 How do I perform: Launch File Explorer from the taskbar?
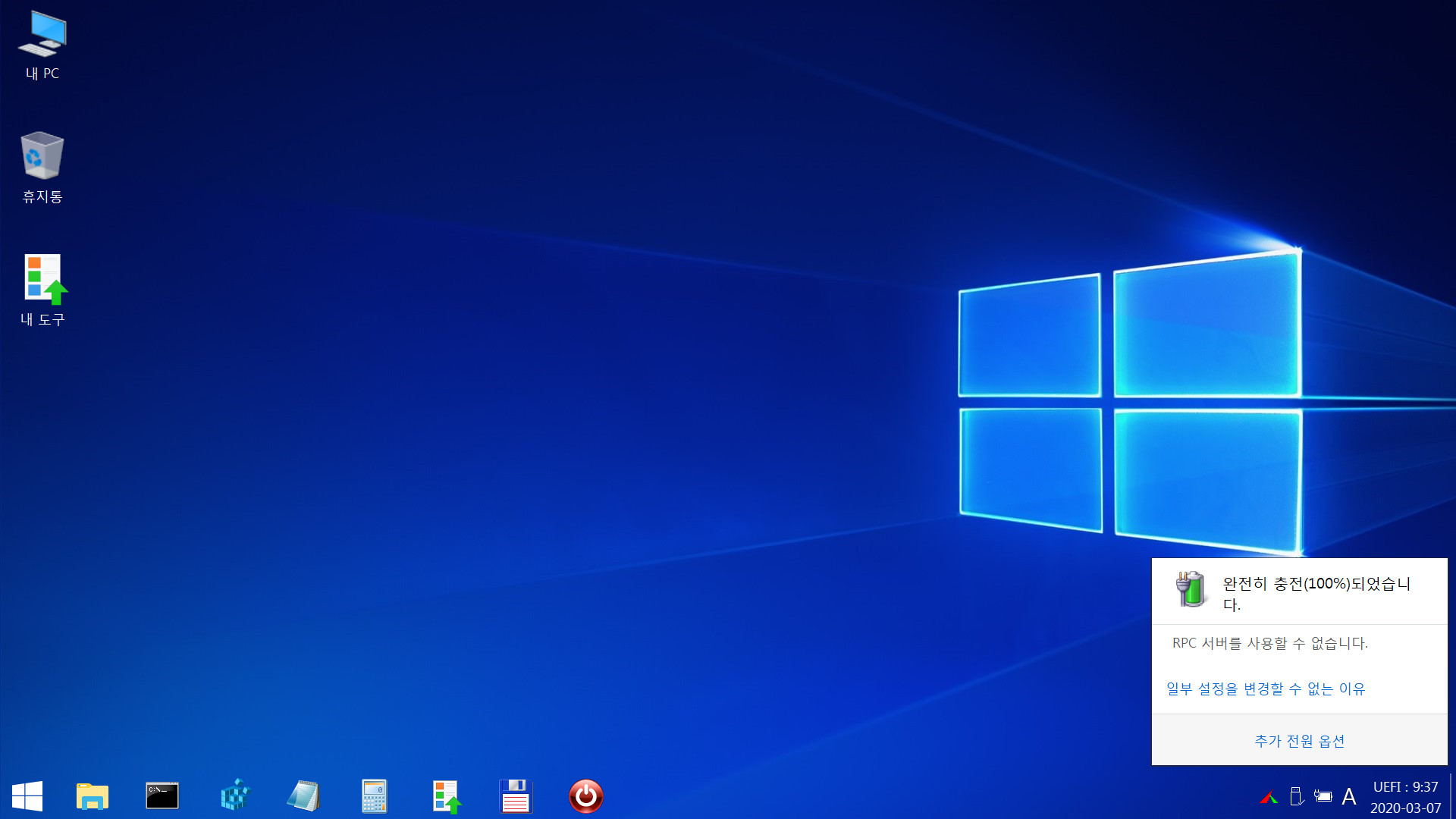coord(93,796)
